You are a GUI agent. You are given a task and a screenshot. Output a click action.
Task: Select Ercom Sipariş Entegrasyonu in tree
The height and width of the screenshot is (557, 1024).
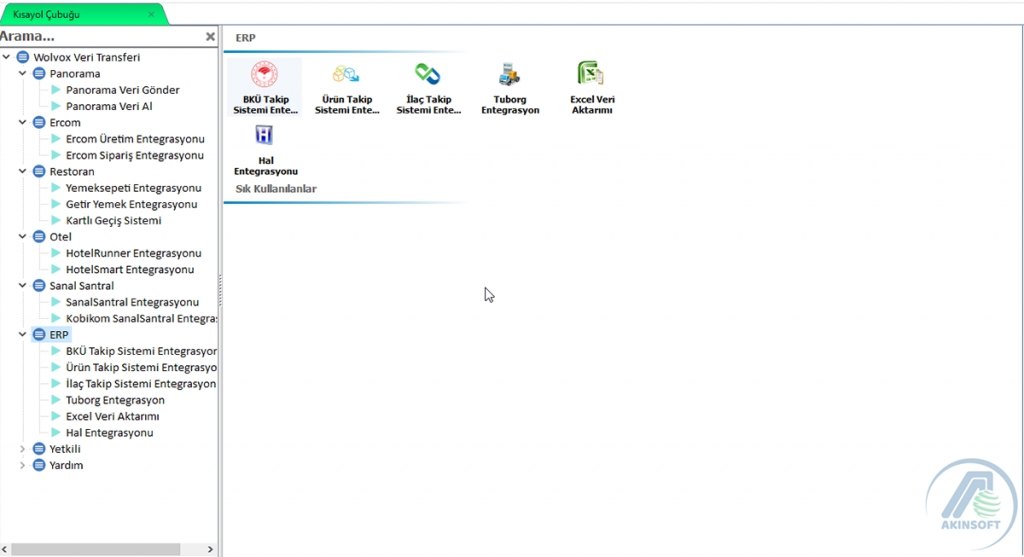[135, 155]
